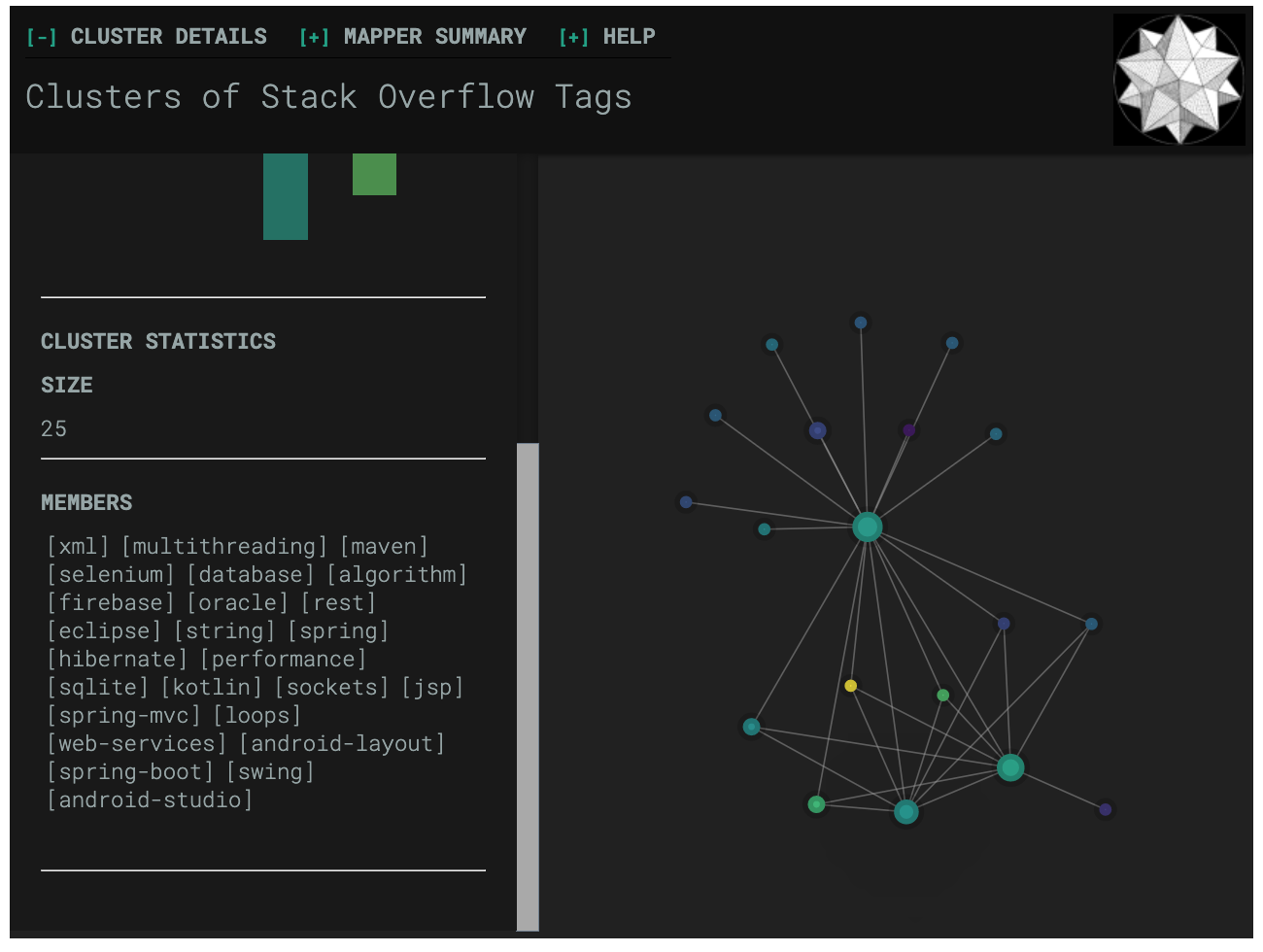Click the Kepler Mapper logo image
The image size is (1263, 952).
coord(1178,79)
